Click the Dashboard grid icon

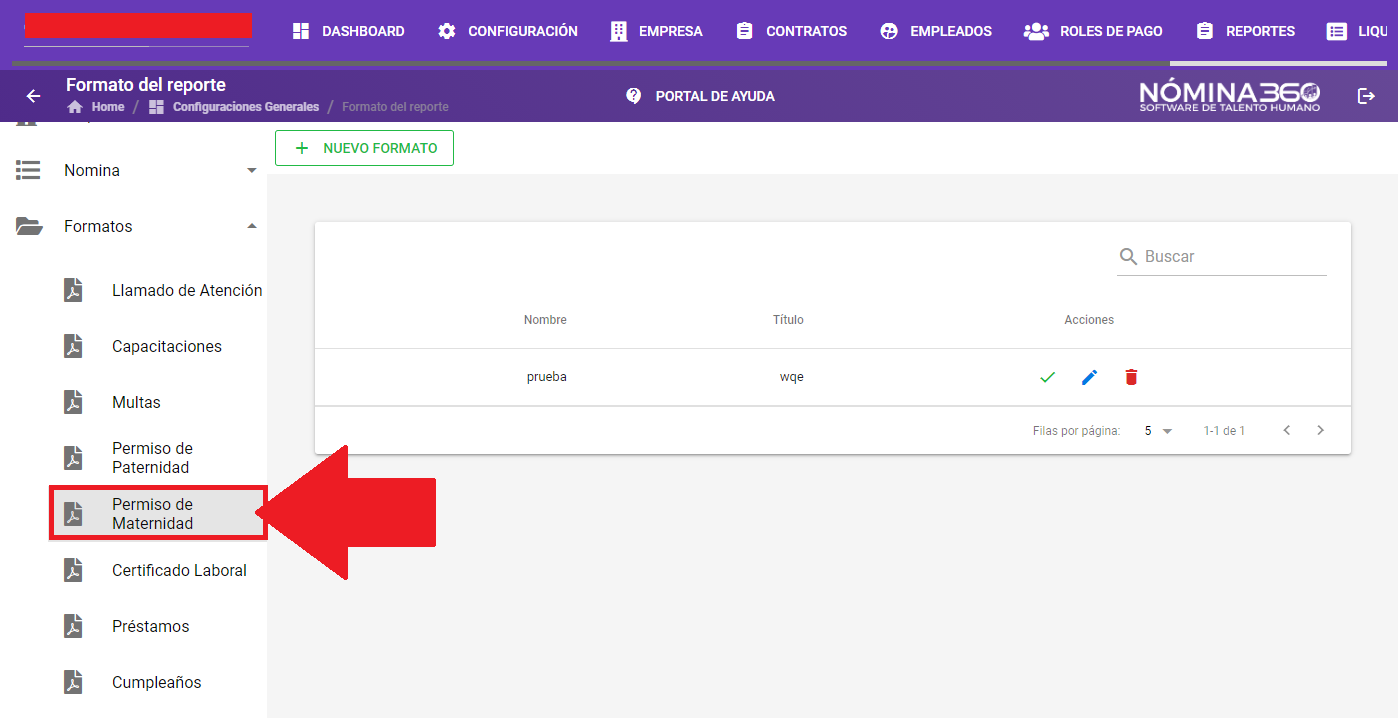(301, 31)
